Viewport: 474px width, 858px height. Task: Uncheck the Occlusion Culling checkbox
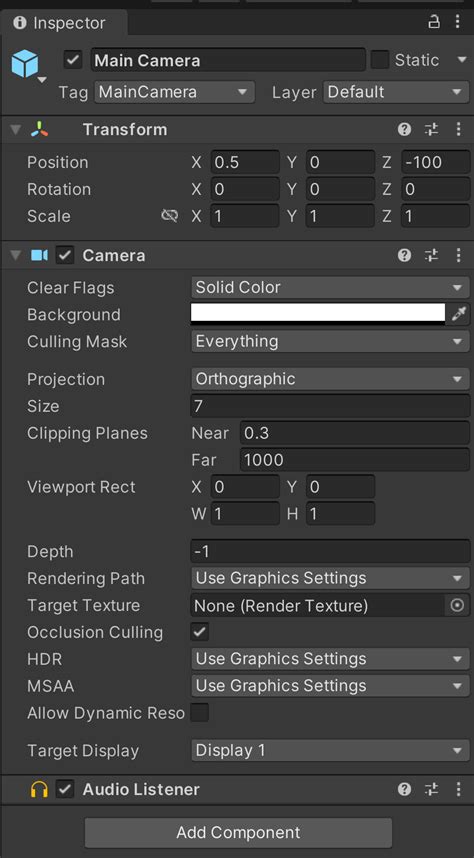(200, 632)
